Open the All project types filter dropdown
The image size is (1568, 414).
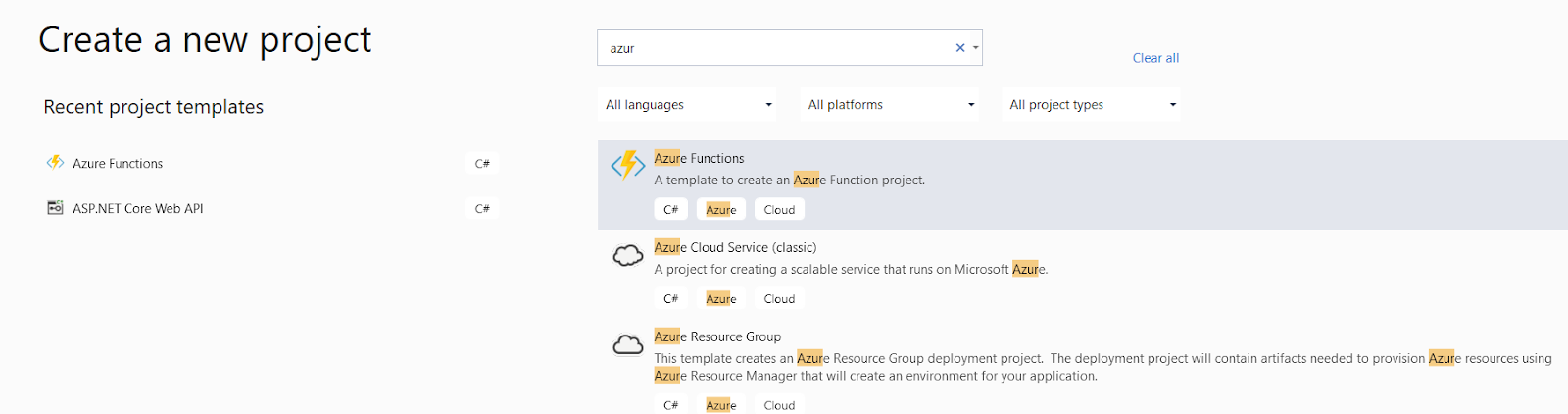coord(1092,104)
